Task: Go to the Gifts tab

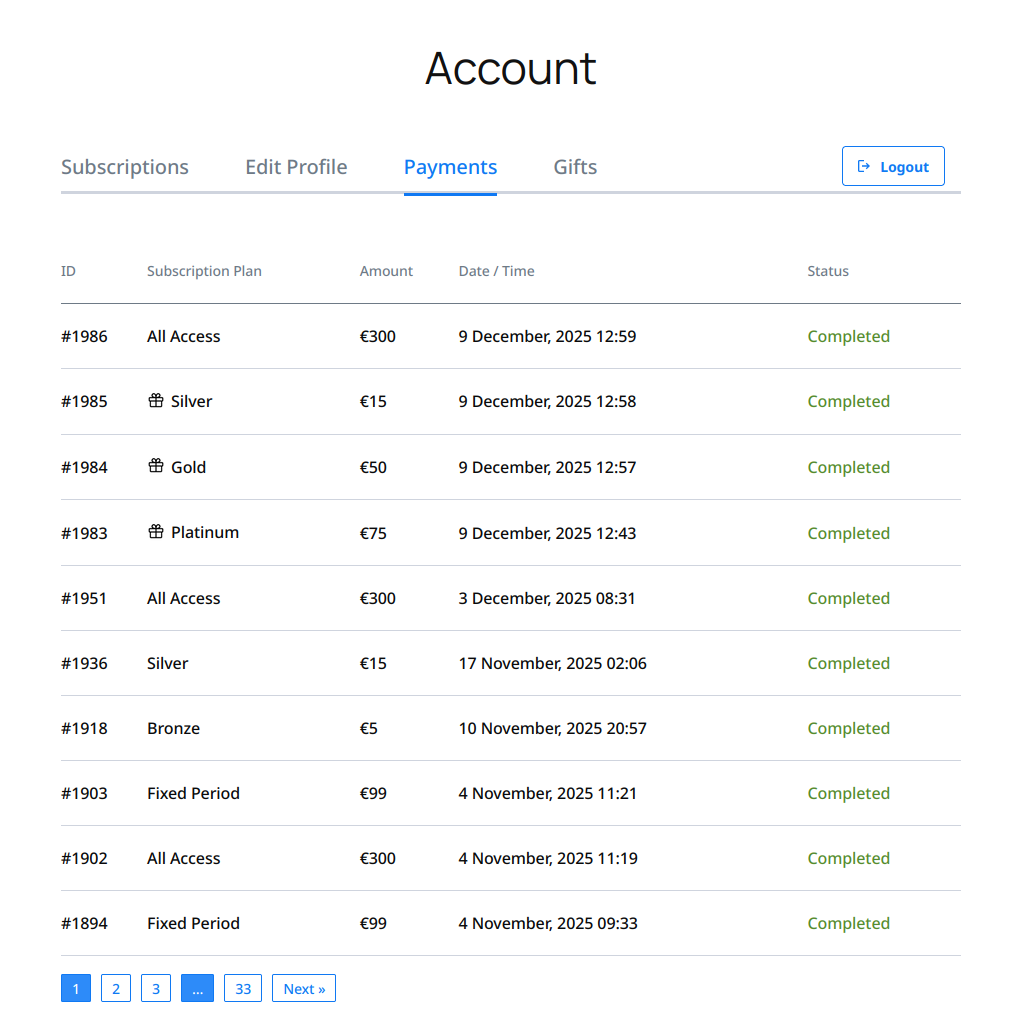Action: pos(575,167)
